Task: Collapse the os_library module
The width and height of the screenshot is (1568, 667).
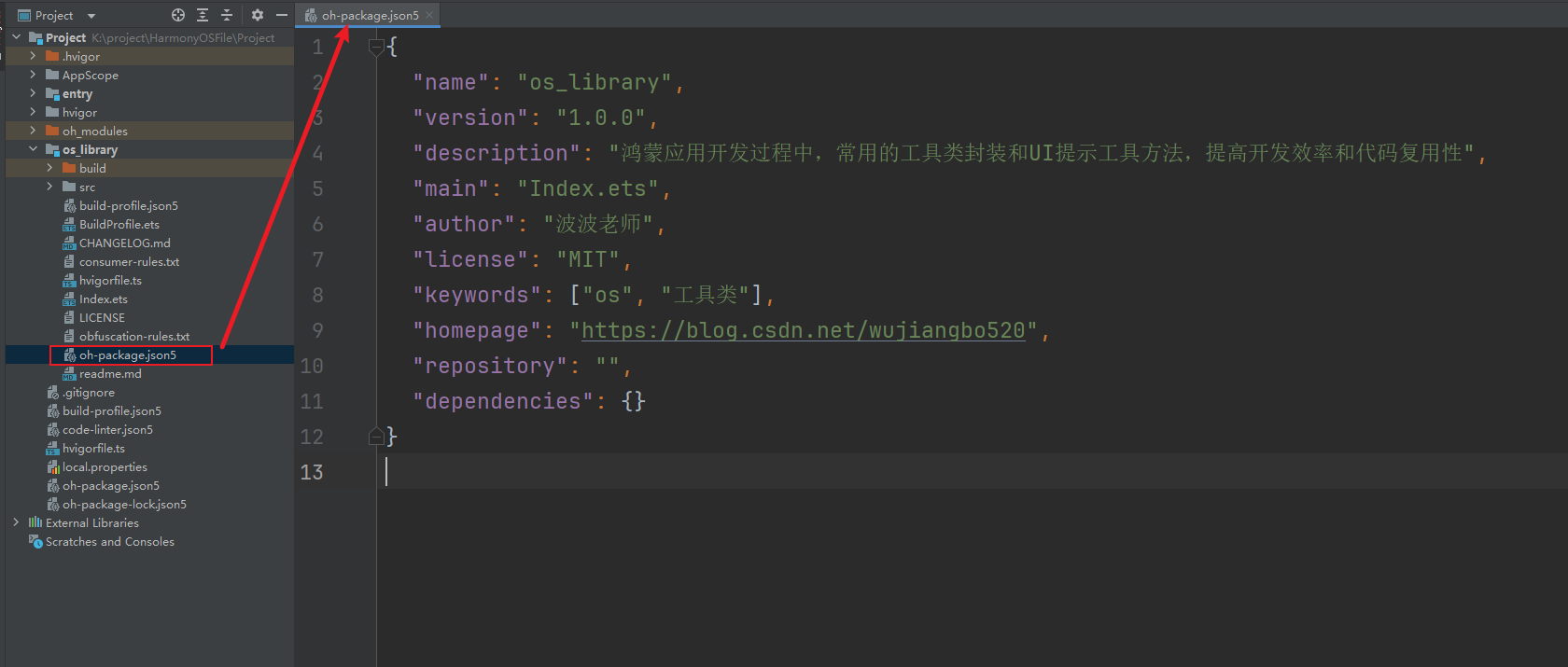Action: pos(34,149)
